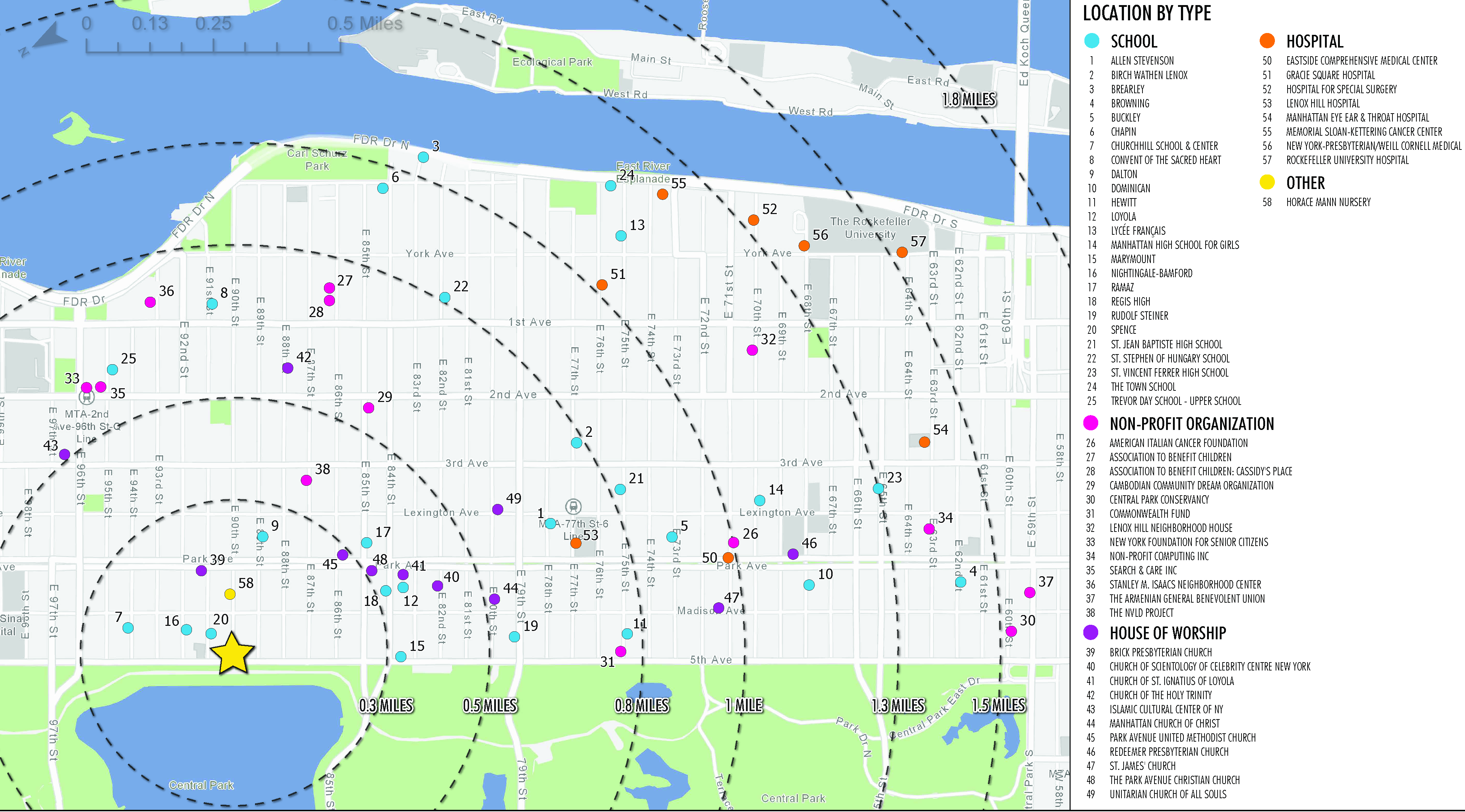Click LENOX HILL HOSPITAL legend entry
The height and width of the screenshot is (812, 1465).
(1323, 103)
